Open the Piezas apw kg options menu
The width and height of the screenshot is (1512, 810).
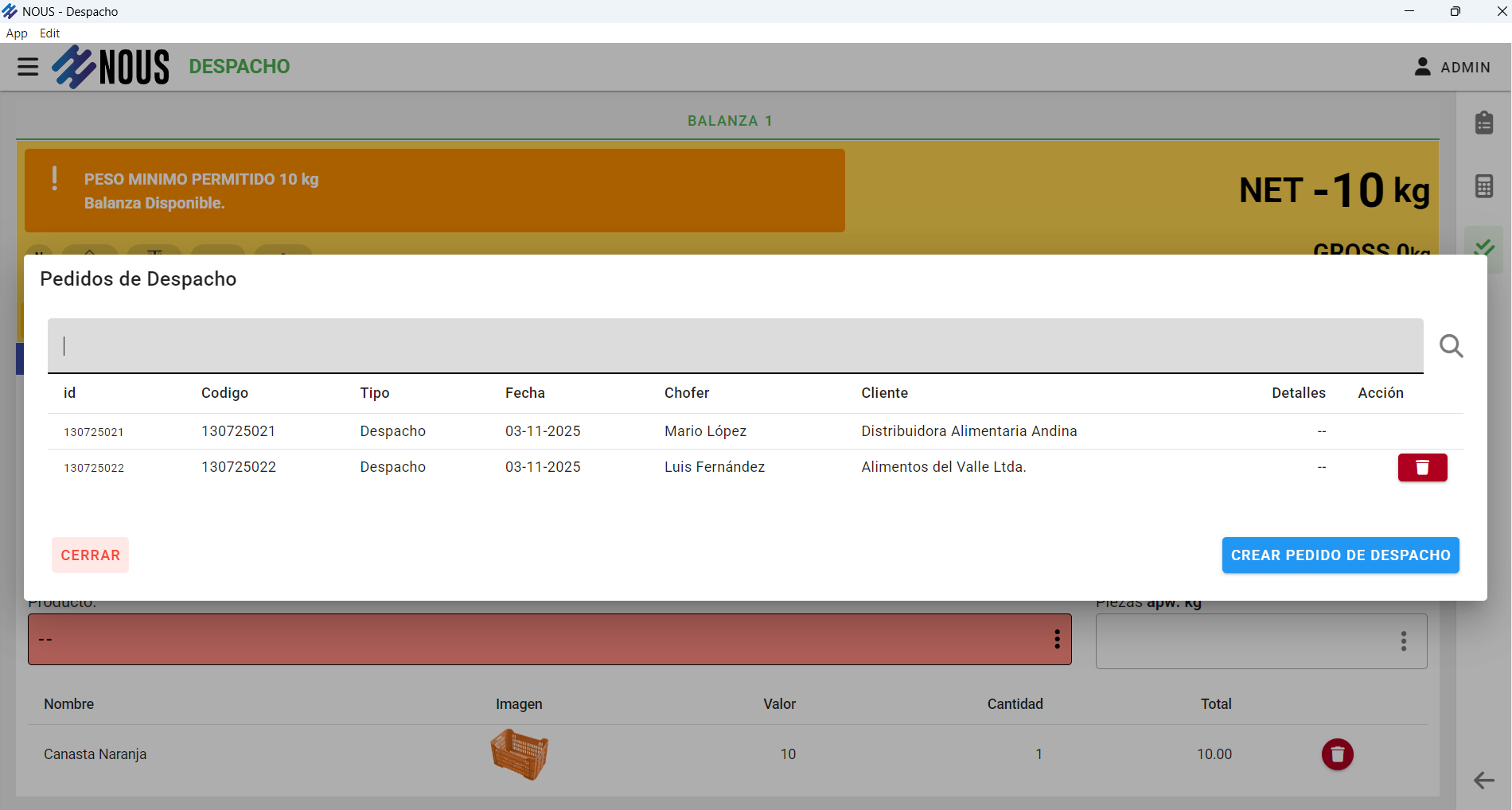pos(1403,641)
